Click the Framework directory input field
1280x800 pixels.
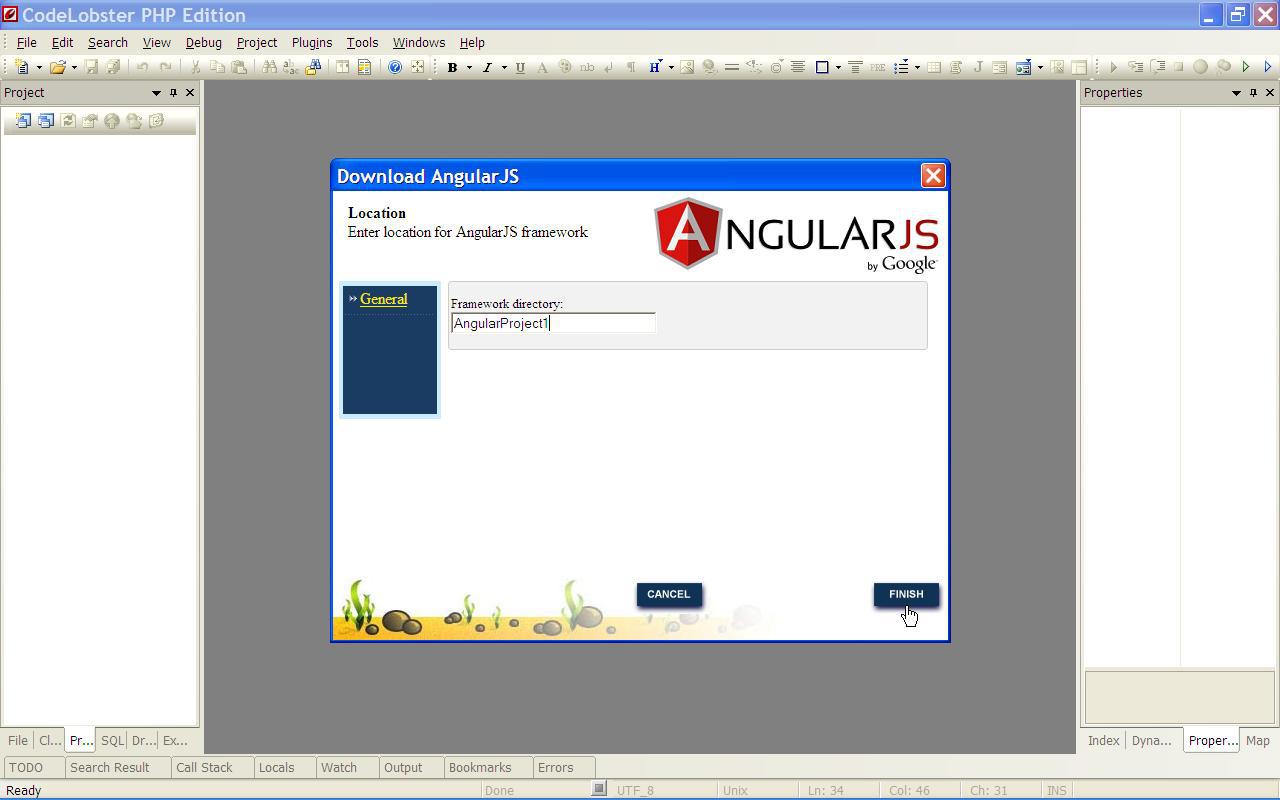point(553,323)
